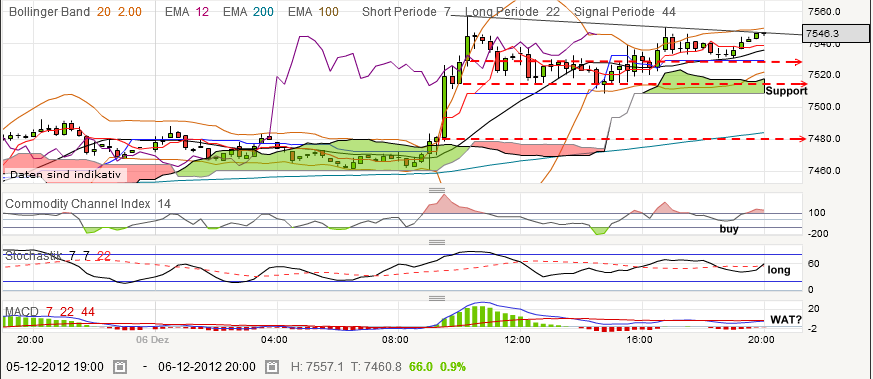Click the 'WAT?' annotation in MACD panel

786,320
